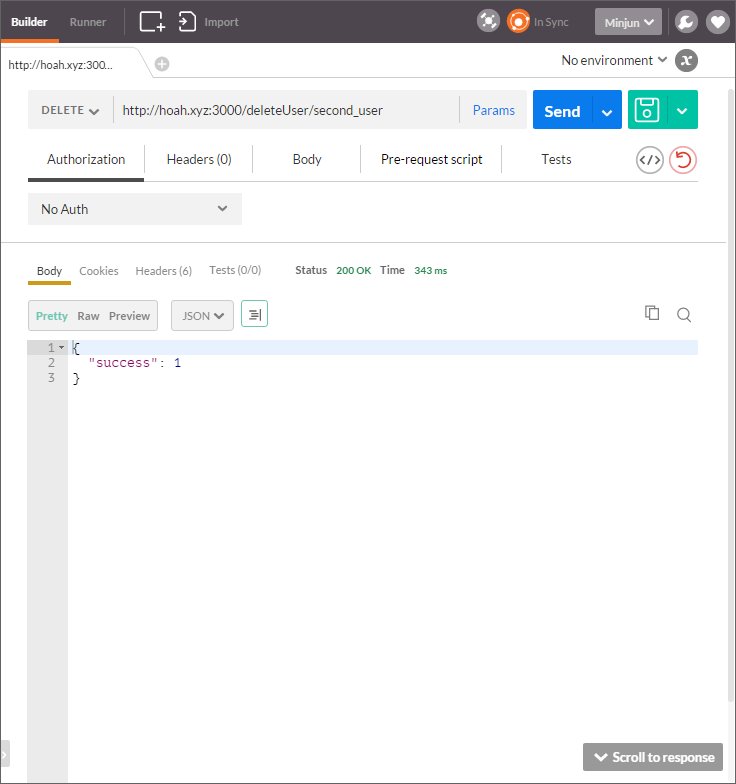Open the JSON format dropdown
This screenshot has height=784, width=736.
click(x=202, y=316)
